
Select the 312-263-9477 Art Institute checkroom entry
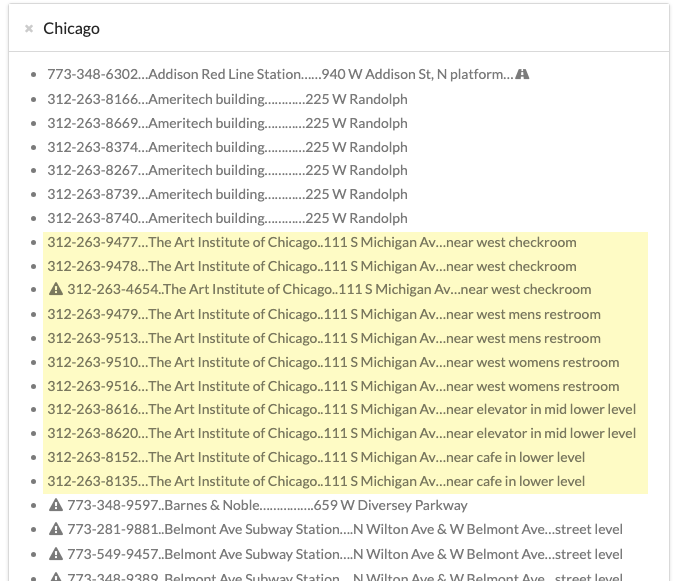click(x=312, y=242)
